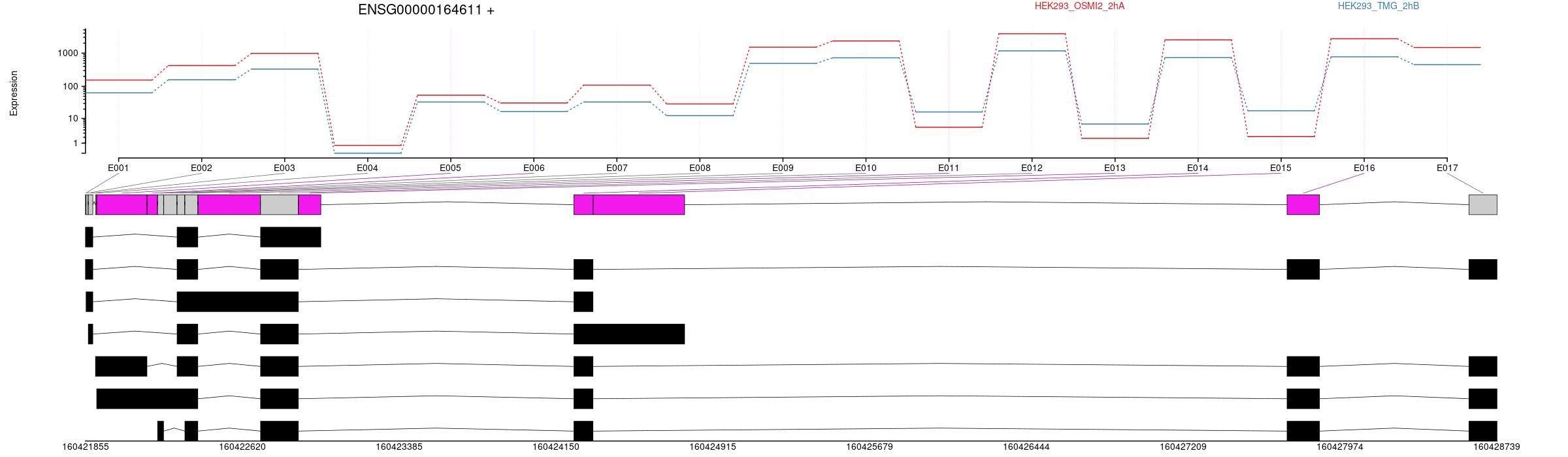Click the gene title ENSG00000164611 +

pos(426,10)
